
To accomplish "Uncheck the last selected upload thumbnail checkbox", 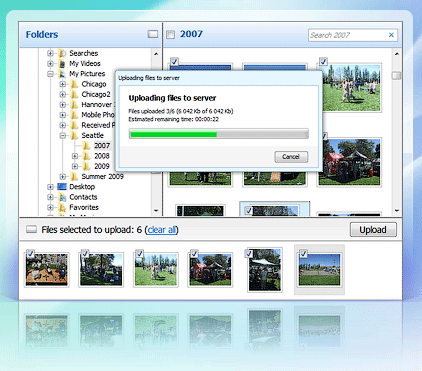I will (x=303, y=253).
